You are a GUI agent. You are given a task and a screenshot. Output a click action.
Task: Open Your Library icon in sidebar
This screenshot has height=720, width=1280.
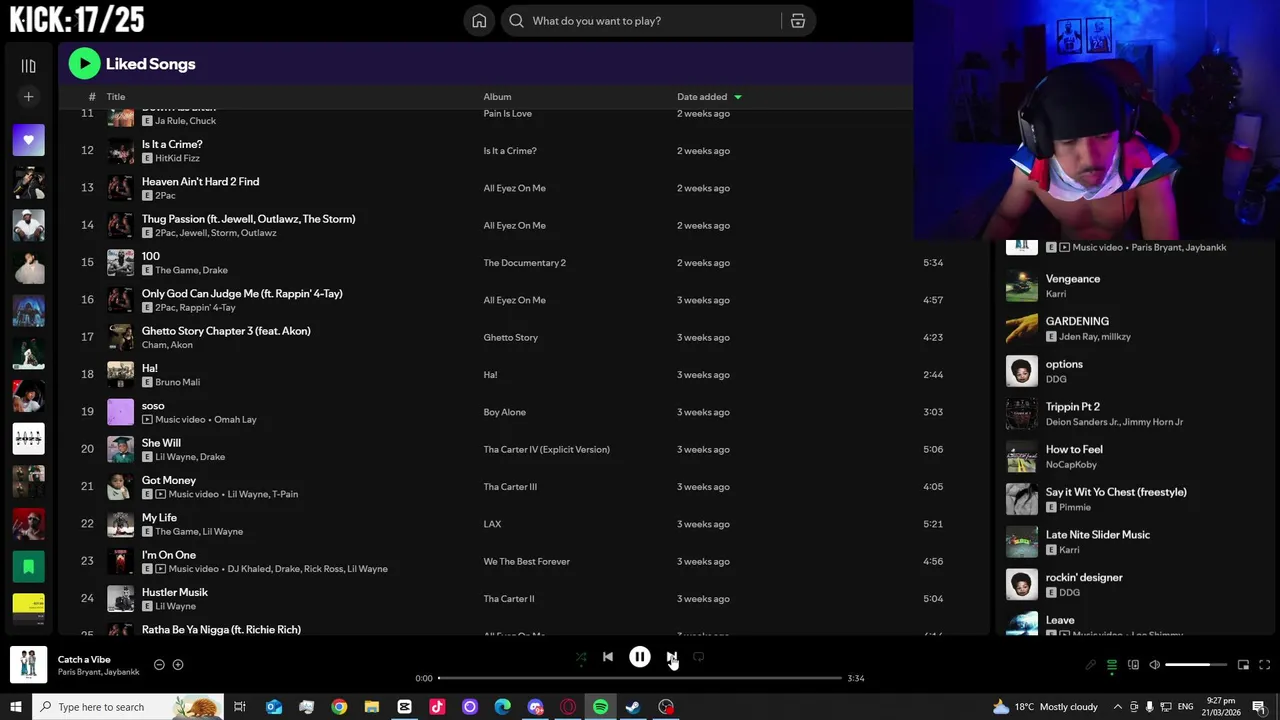coord(28,66)
